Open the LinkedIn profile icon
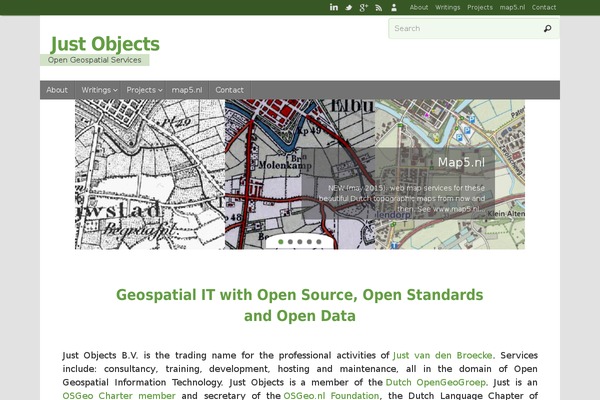Viewport: 600px width, 400px height. 334,7
